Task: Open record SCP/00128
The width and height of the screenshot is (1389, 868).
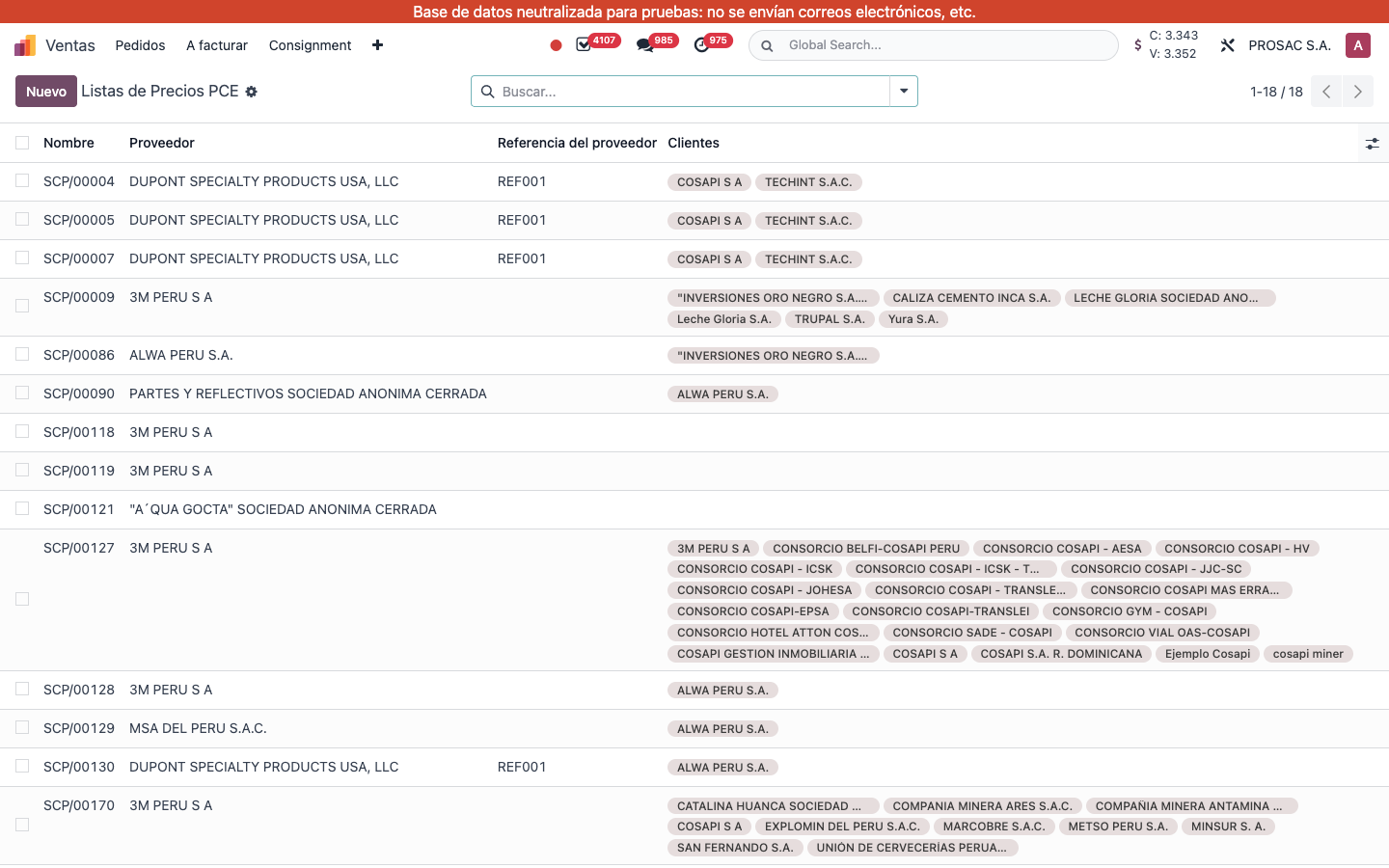Action: (x=79, y=690)
